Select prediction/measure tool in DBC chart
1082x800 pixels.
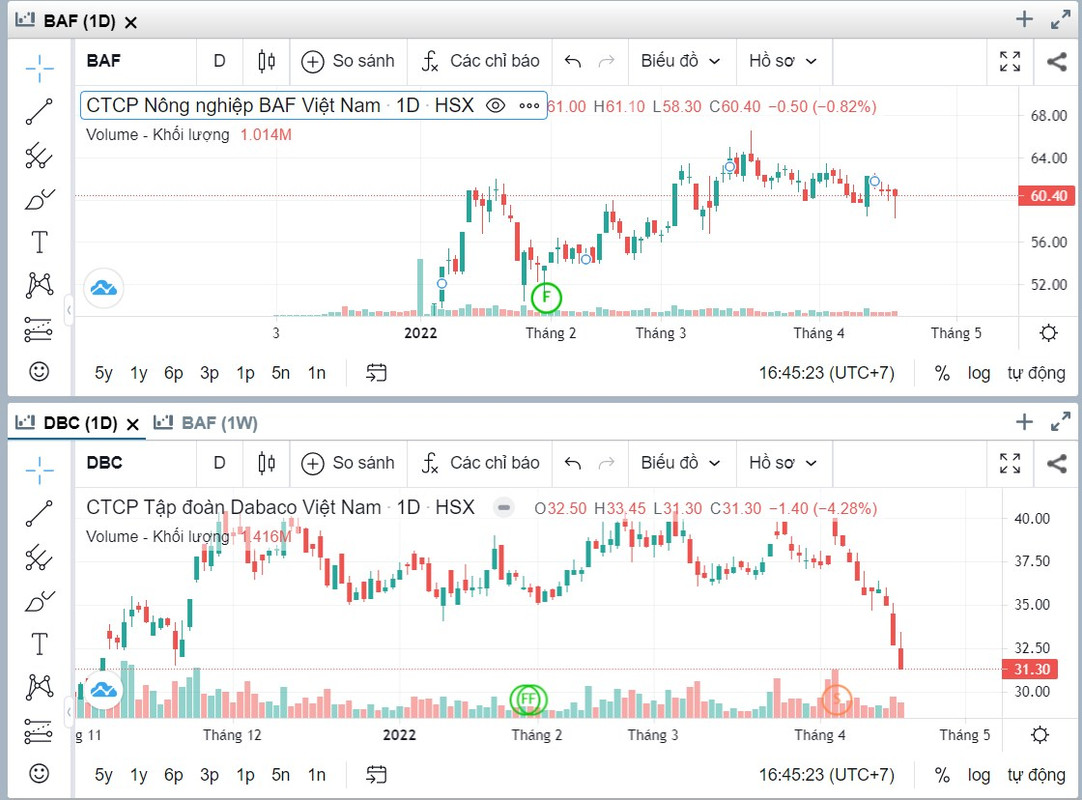click(39, 731)
